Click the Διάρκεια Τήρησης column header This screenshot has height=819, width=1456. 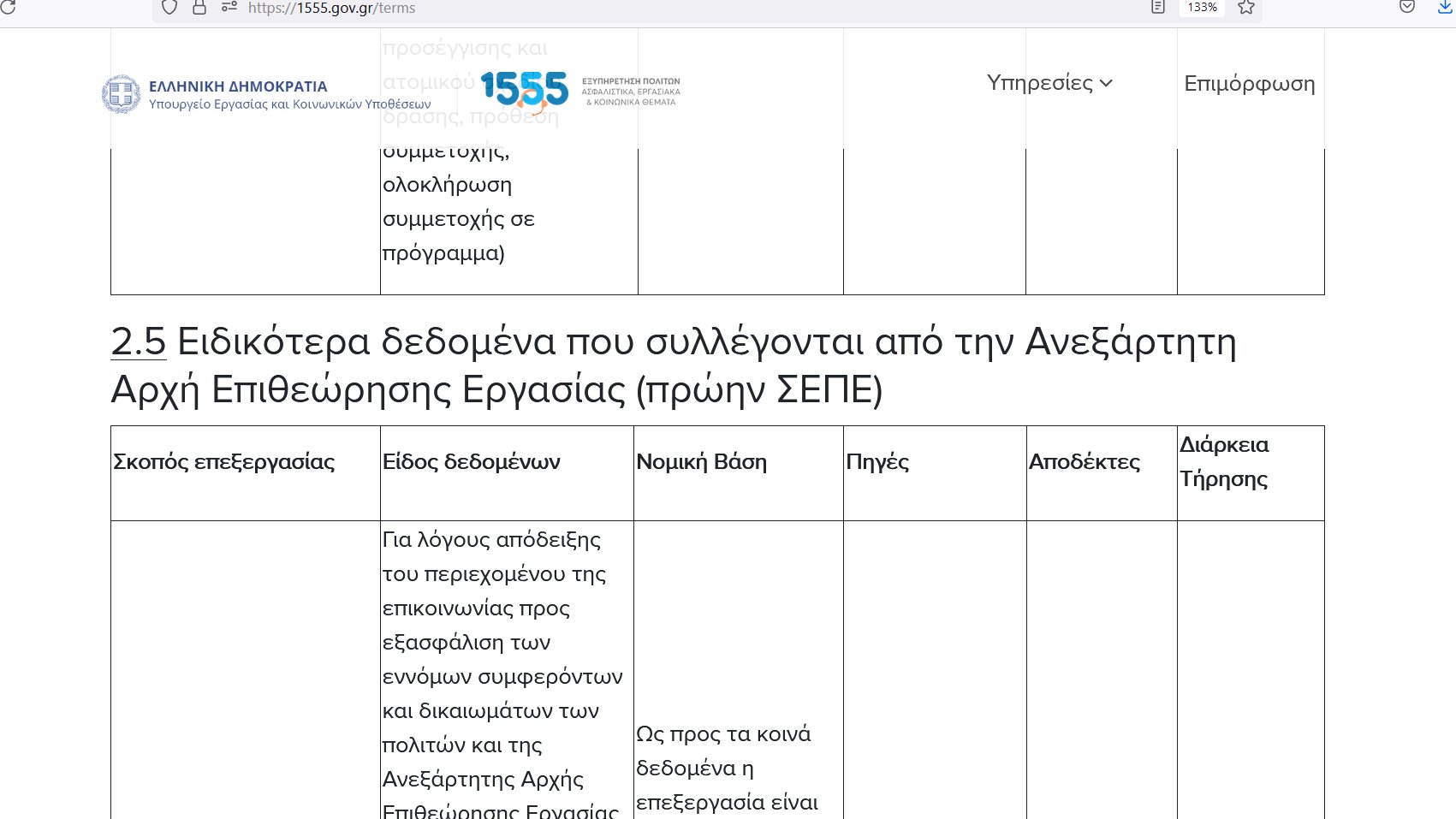[x=1225, y=462]
